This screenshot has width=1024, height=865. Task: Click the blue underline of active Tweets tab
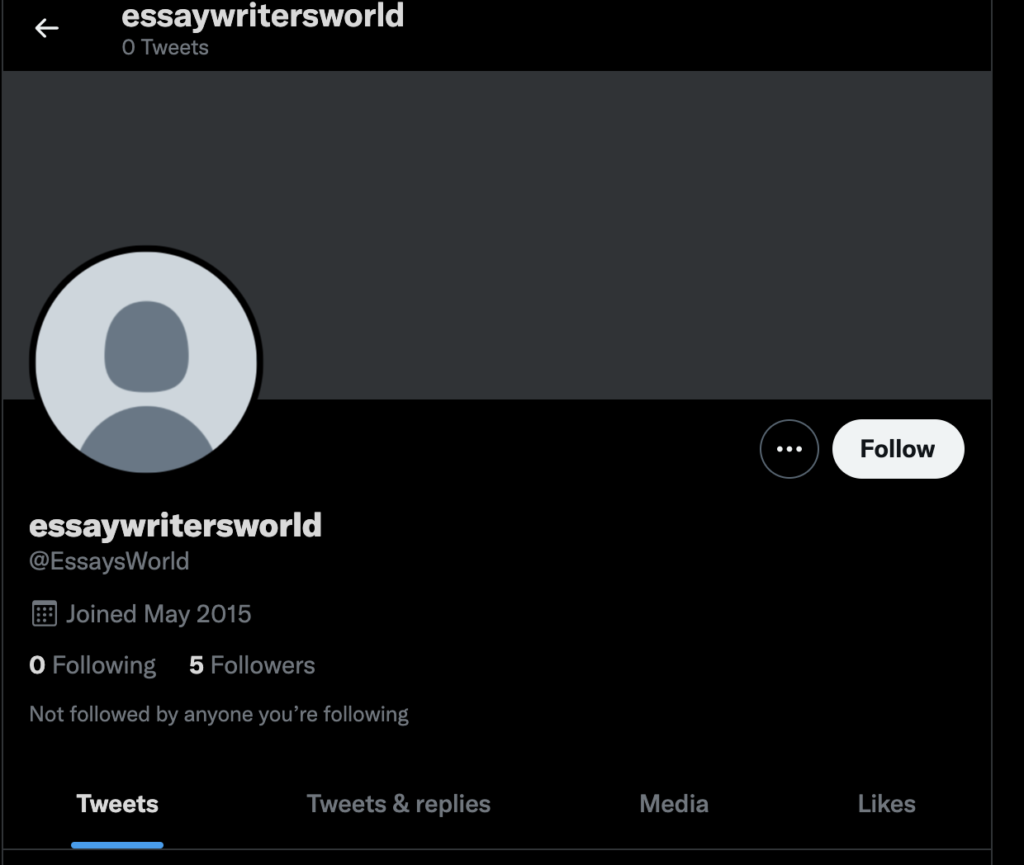click(118, 845)
